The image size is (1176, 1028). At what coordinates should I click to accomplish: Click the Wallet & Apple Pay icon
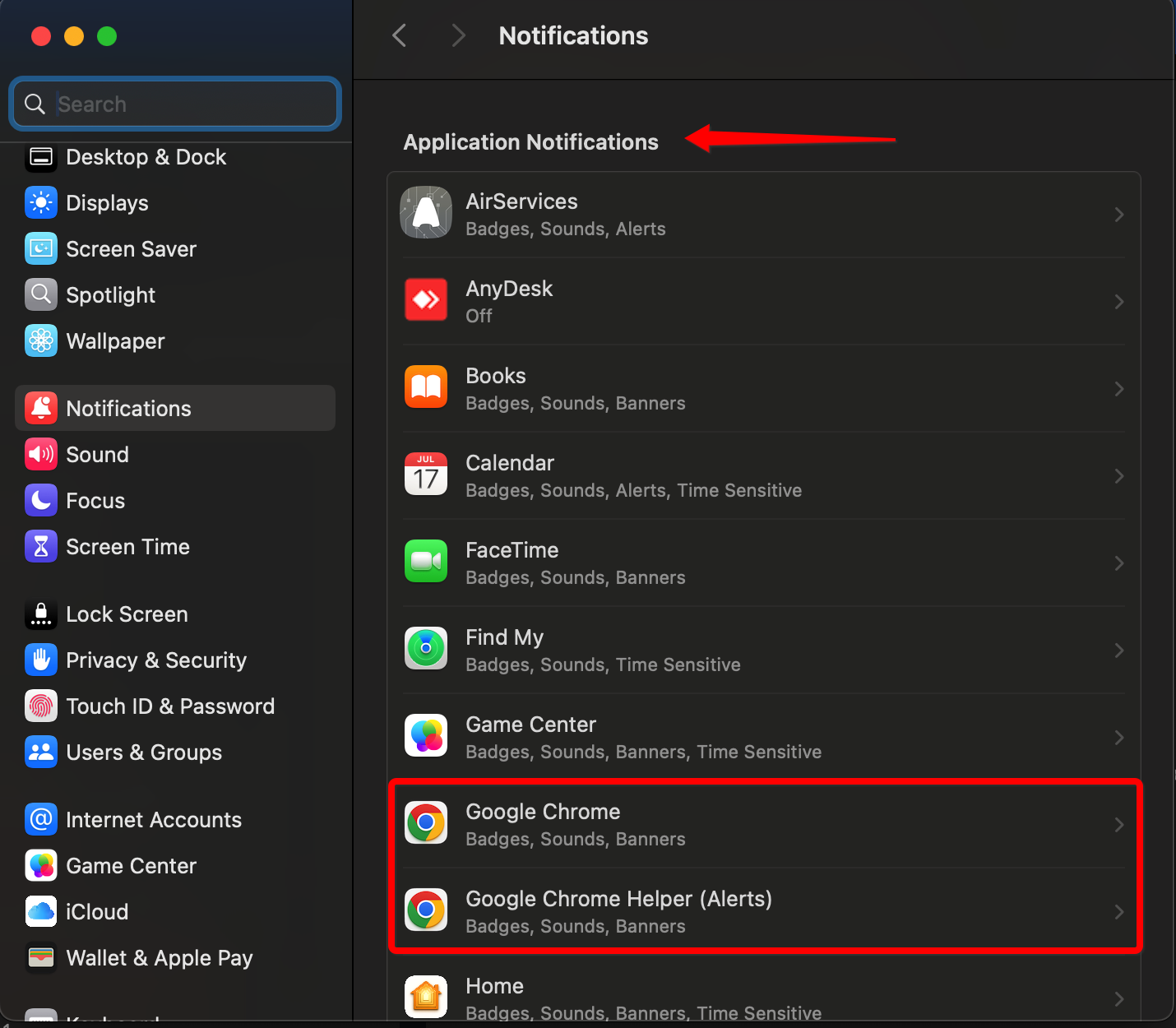41,957
